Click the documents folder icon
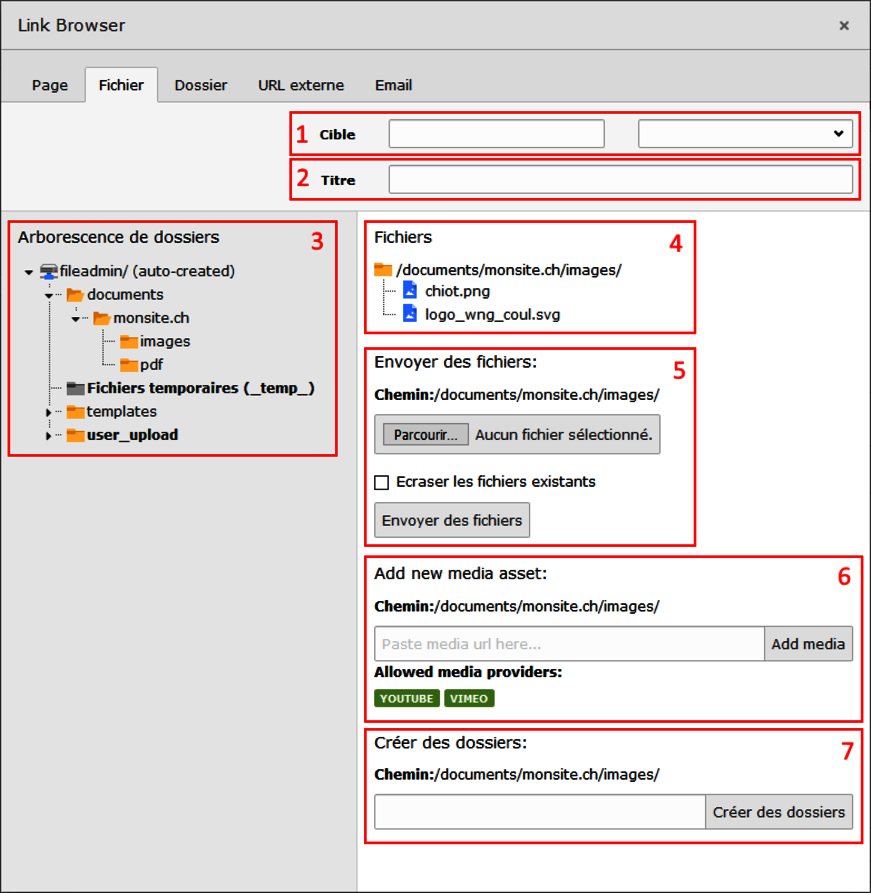The height and width of the screenshot is (893, 871). 75,294
